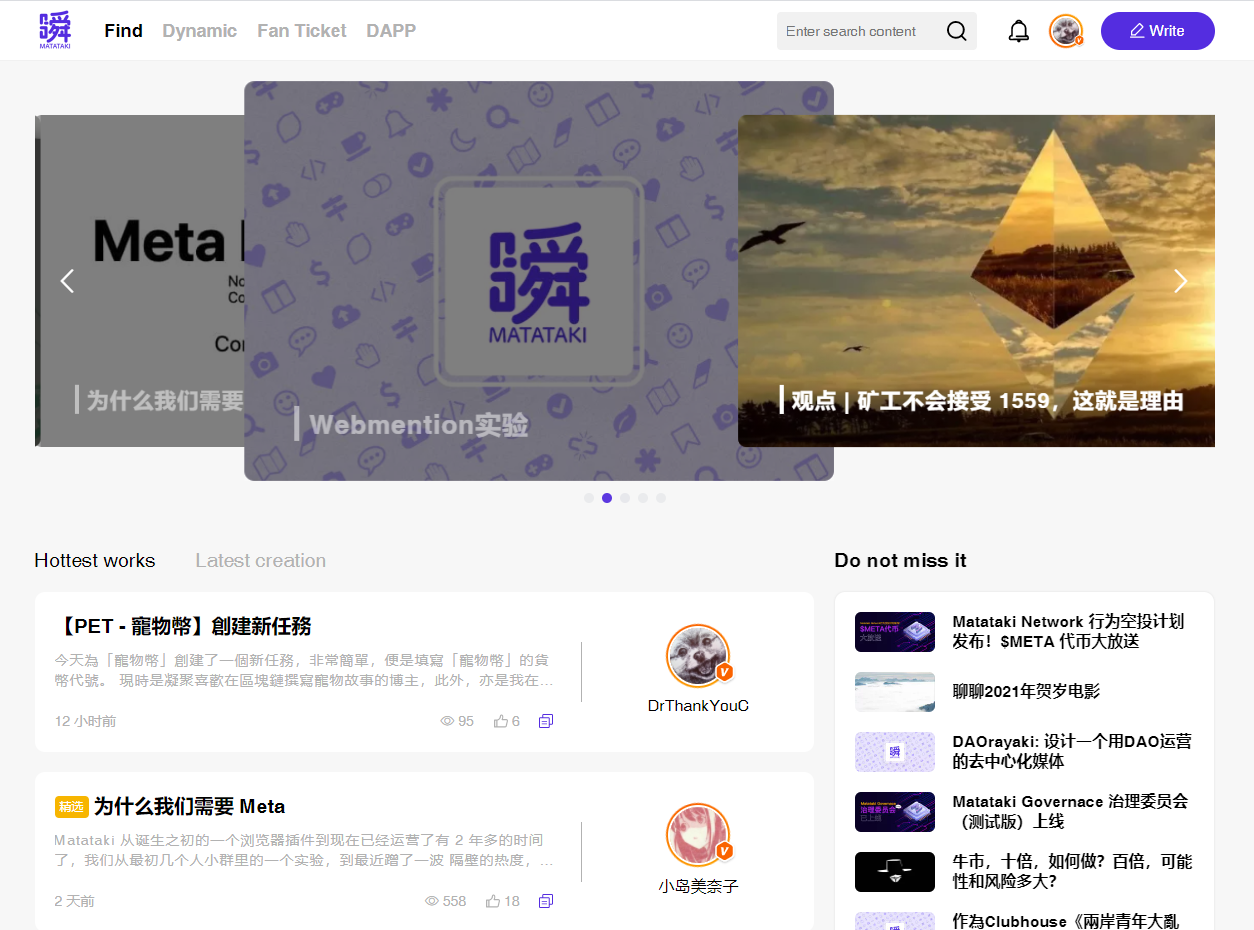
Task: Click the search magnifier icon
Action: [x=956, y=31]
